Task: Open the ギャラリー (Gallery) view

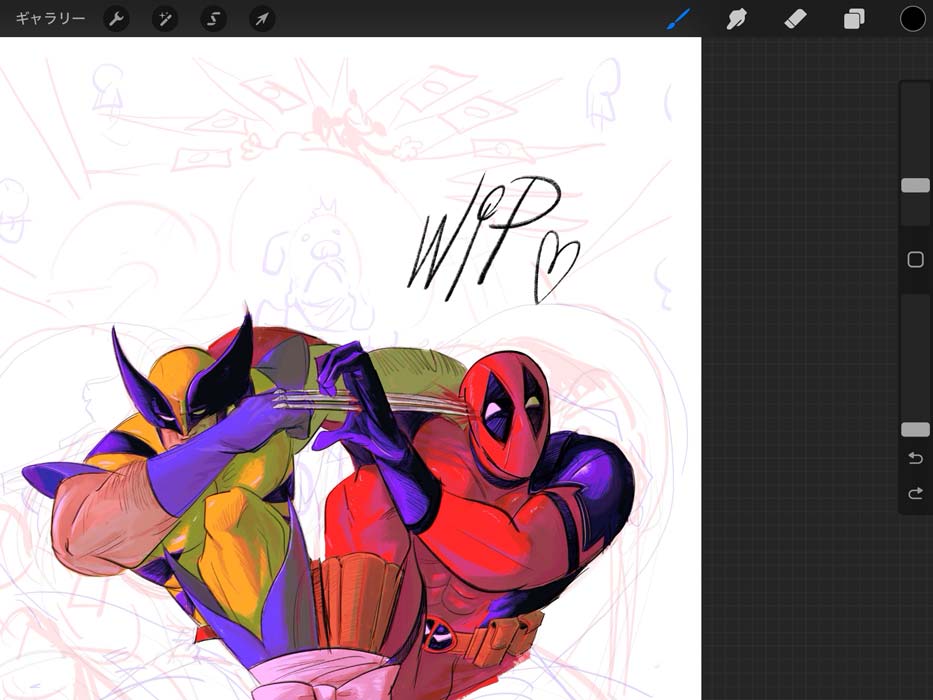Action: pyautogui.click(x=50, y=19)
